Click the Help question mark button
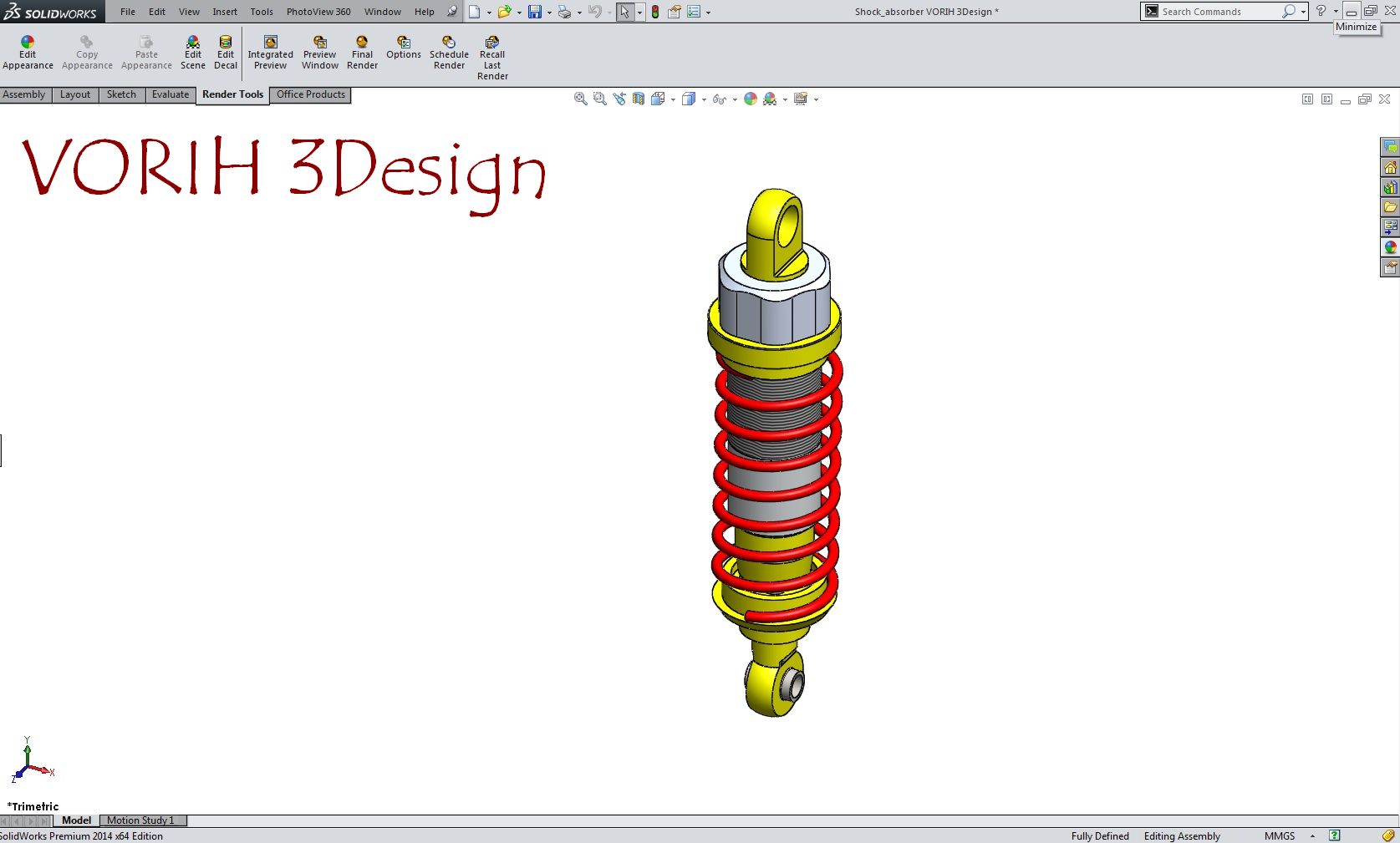The image size is (1400, 843). (x=1321, y=12)
